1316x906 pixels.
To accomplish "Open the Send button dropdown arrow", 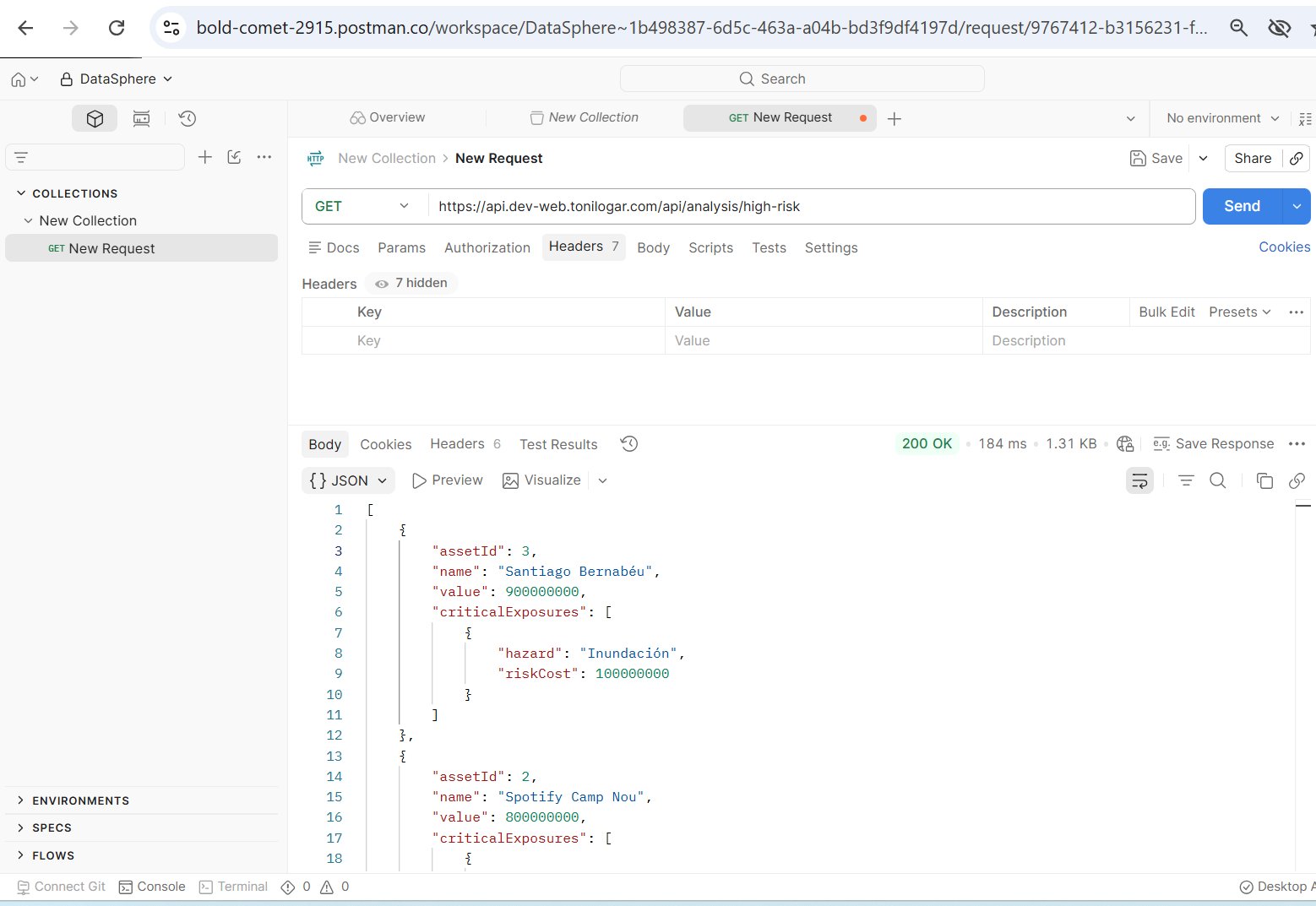I will 1297,207.
